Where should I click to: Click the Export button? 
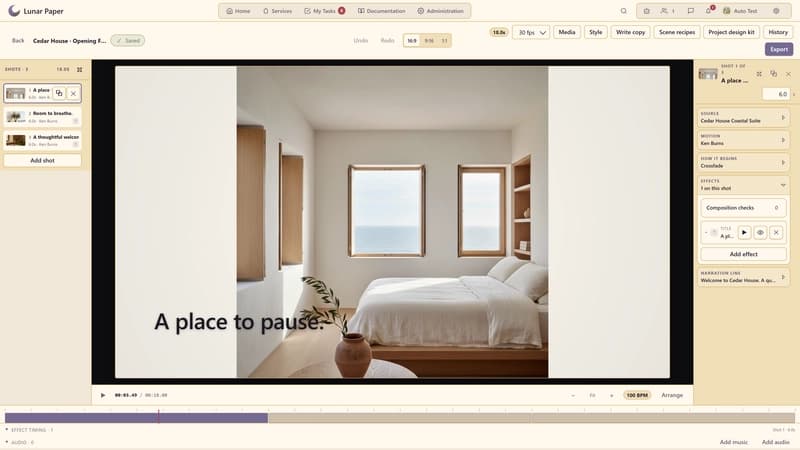point(779,49)
